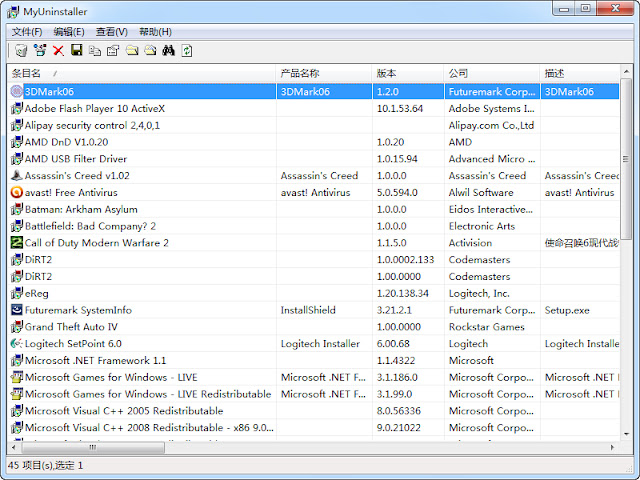This screenshot has height=480, width=640.
Task: Click the status bar text 45 项目(s),选定 1
Action: [x=45, y=465]
